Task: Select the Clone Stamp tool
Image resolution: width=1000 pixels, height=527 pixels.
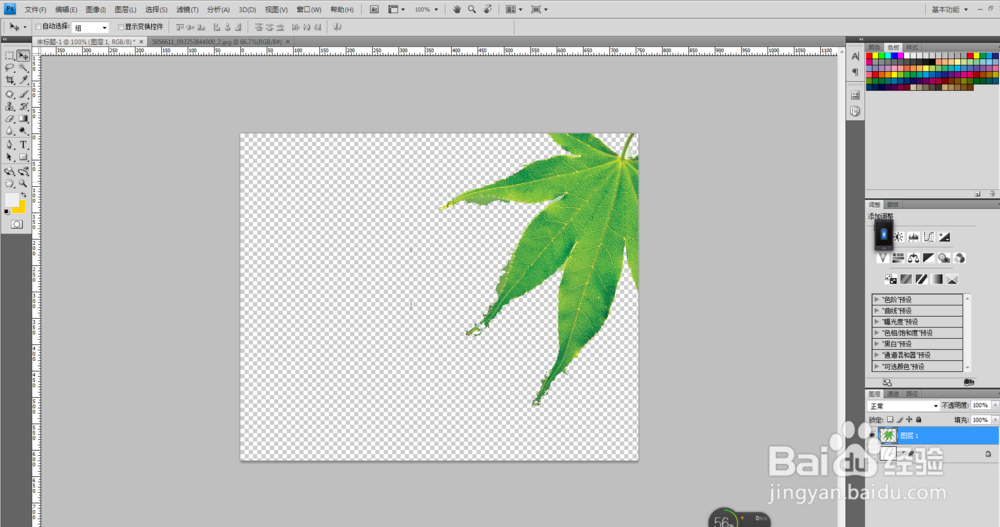Action: [10, 107]
